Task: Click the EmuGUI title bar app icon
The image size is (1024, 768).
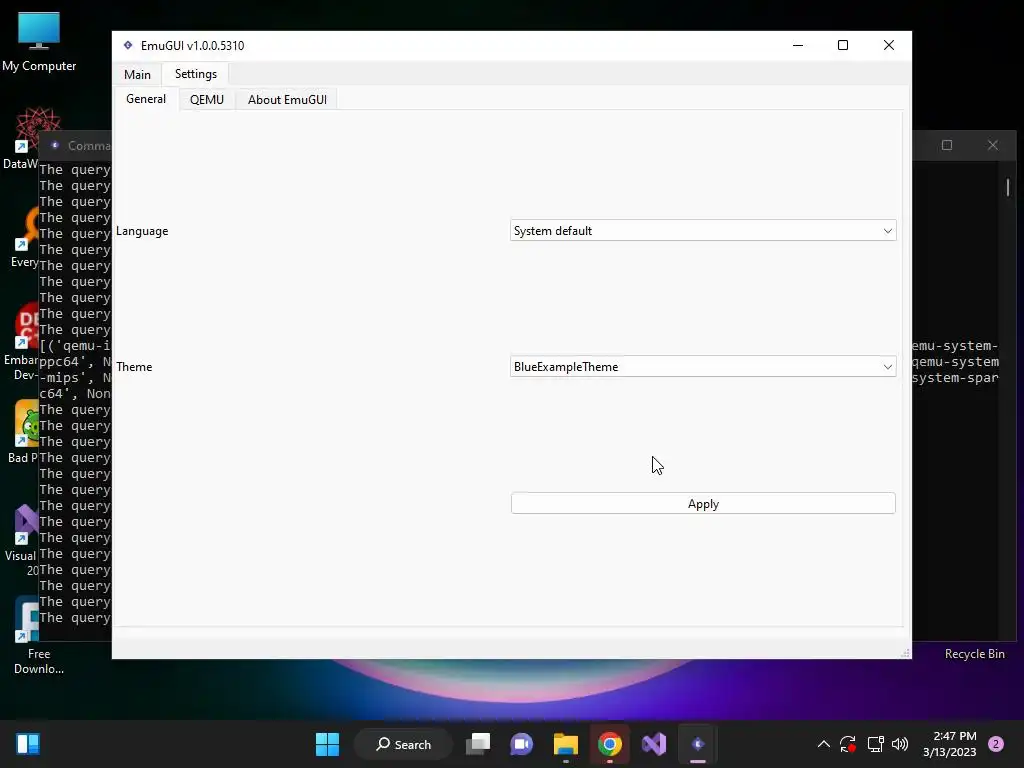Action: pos(128,45)
